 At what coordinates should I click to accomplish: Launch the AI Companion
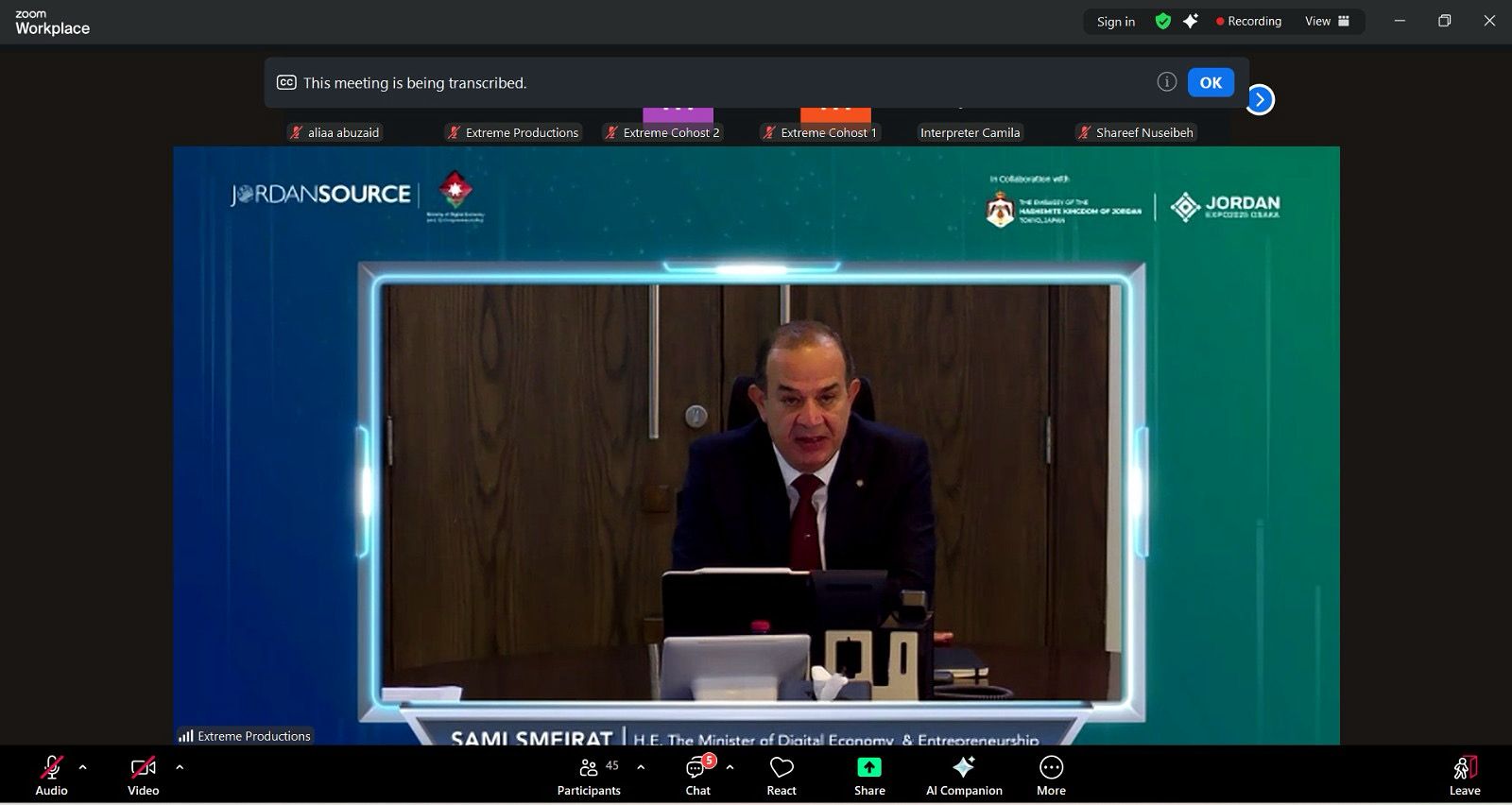pos(963,774)
